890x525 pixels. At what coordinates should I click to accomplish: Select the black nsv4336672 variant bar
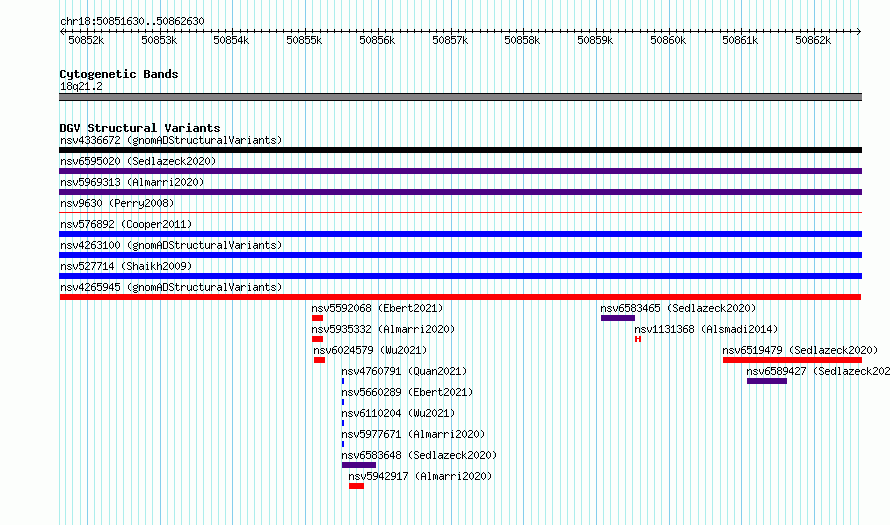click(460, 150)
